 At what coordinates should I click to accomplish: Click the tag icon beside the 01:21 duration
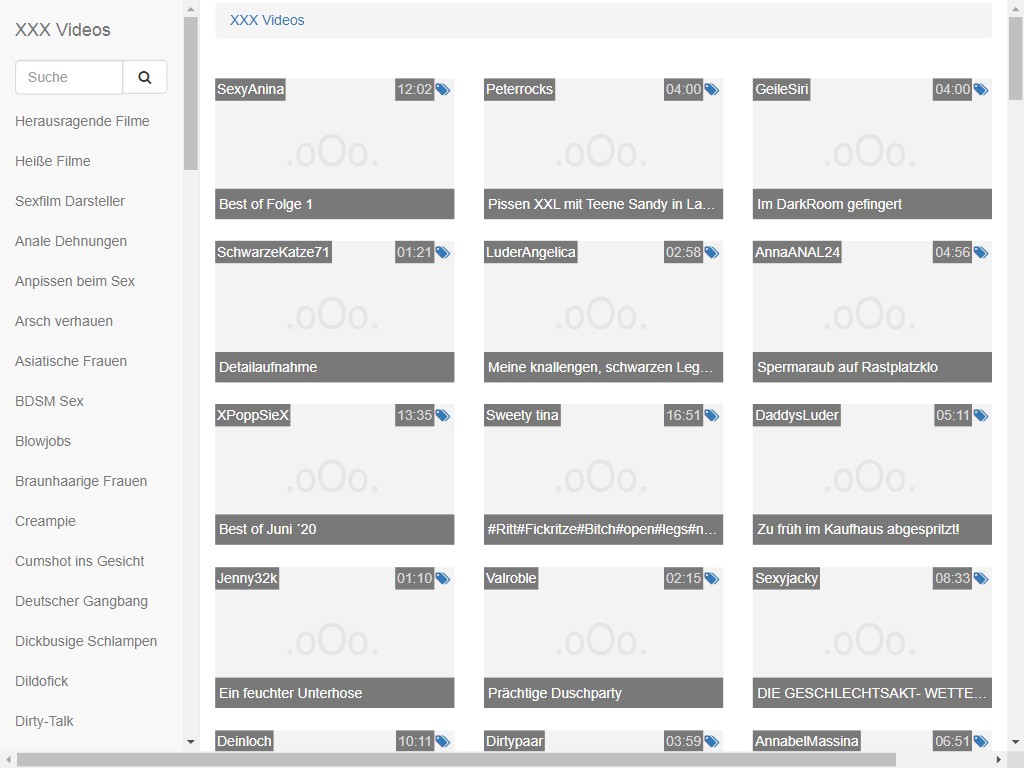[x=443, y=253]
